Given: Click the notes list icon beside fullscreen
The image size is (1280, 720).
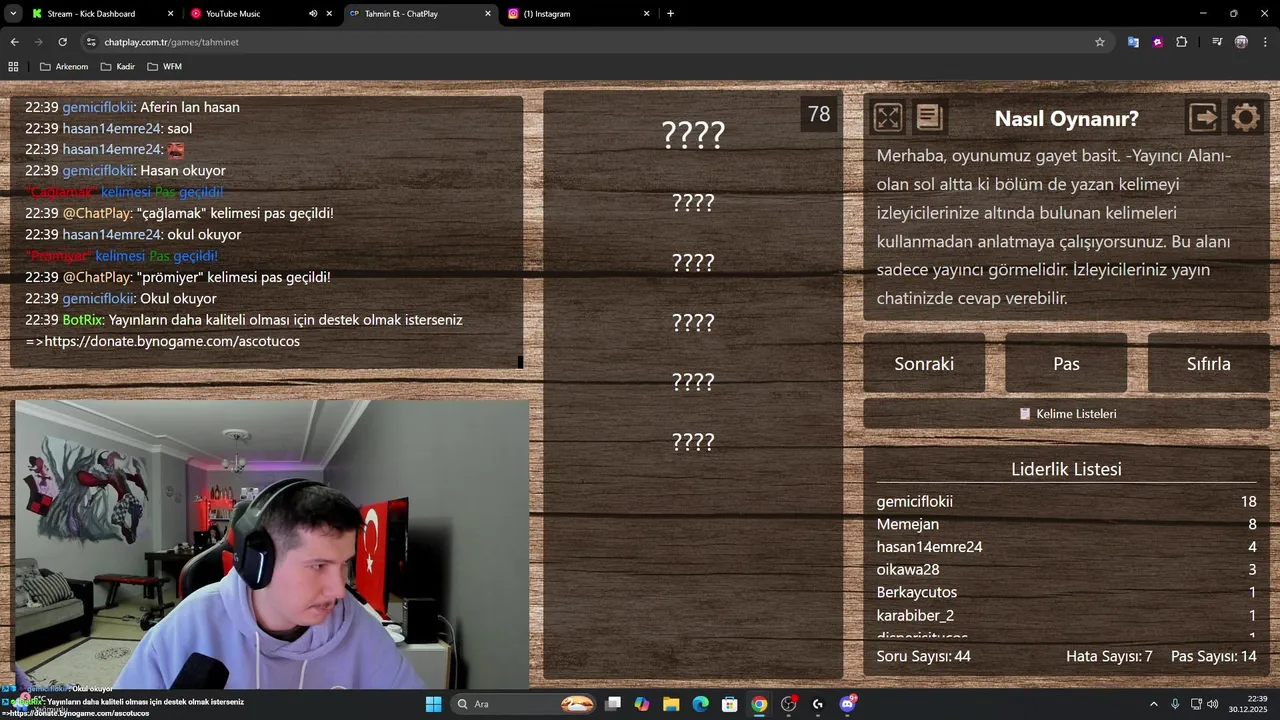Looking at the screenshot, I should (929, 118).
